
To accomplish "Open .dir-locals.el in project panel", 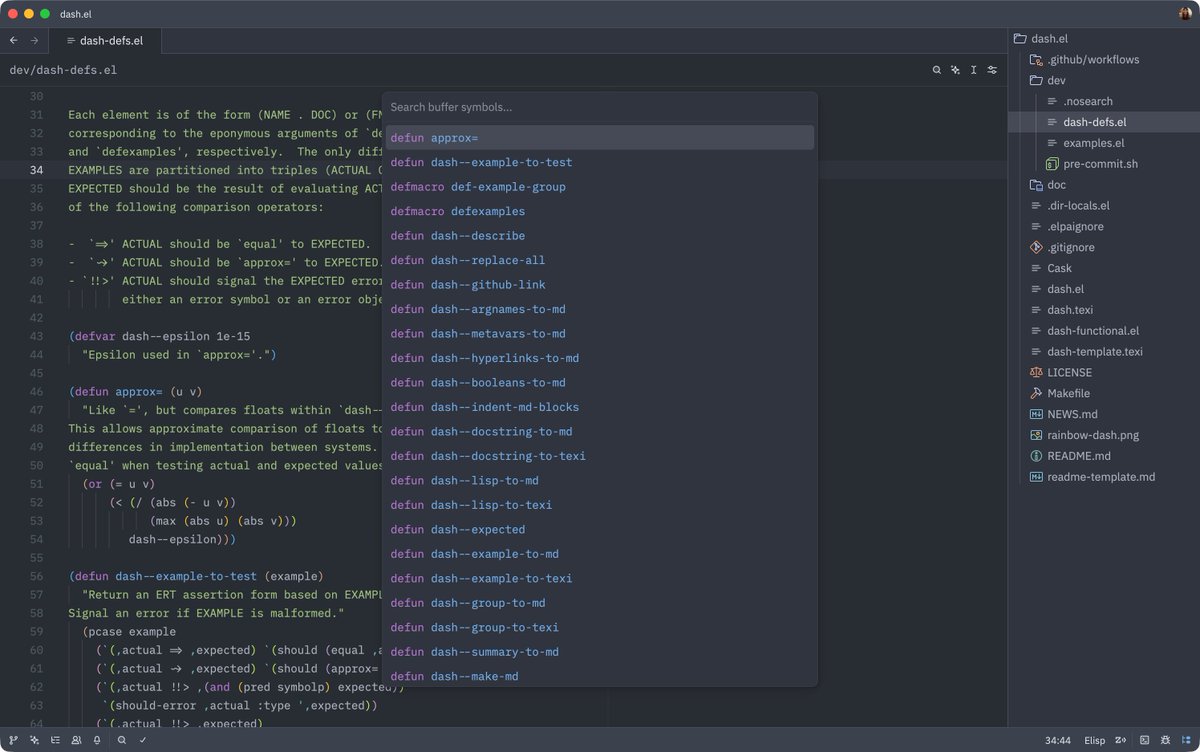I will pyautogui.click(x=1104, y=205).
